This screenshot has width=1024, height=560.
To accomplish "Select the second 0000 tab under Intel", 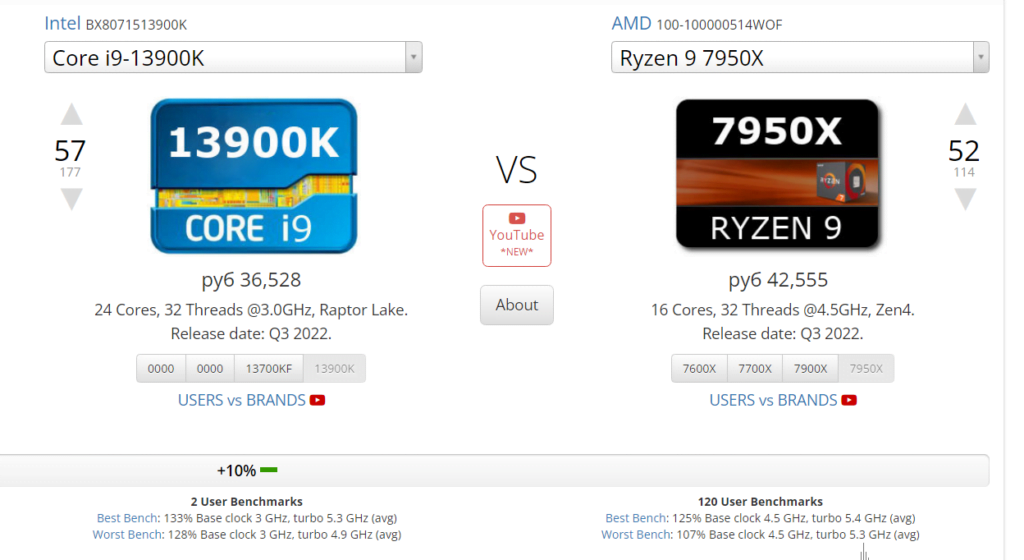I will (210, 369).
